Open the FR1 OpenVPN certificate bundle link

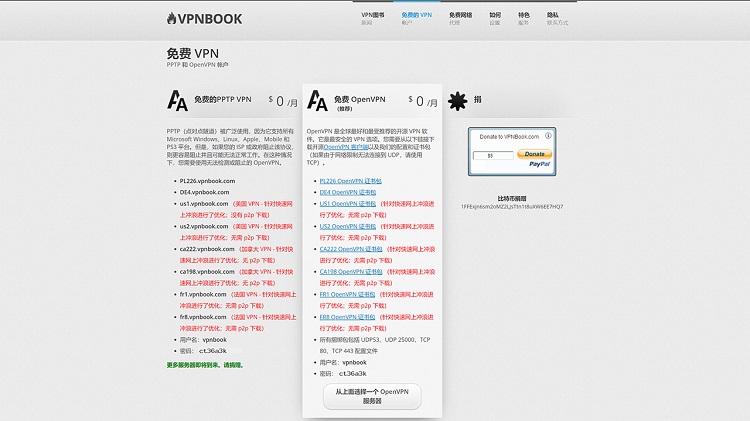pos(347,295)
